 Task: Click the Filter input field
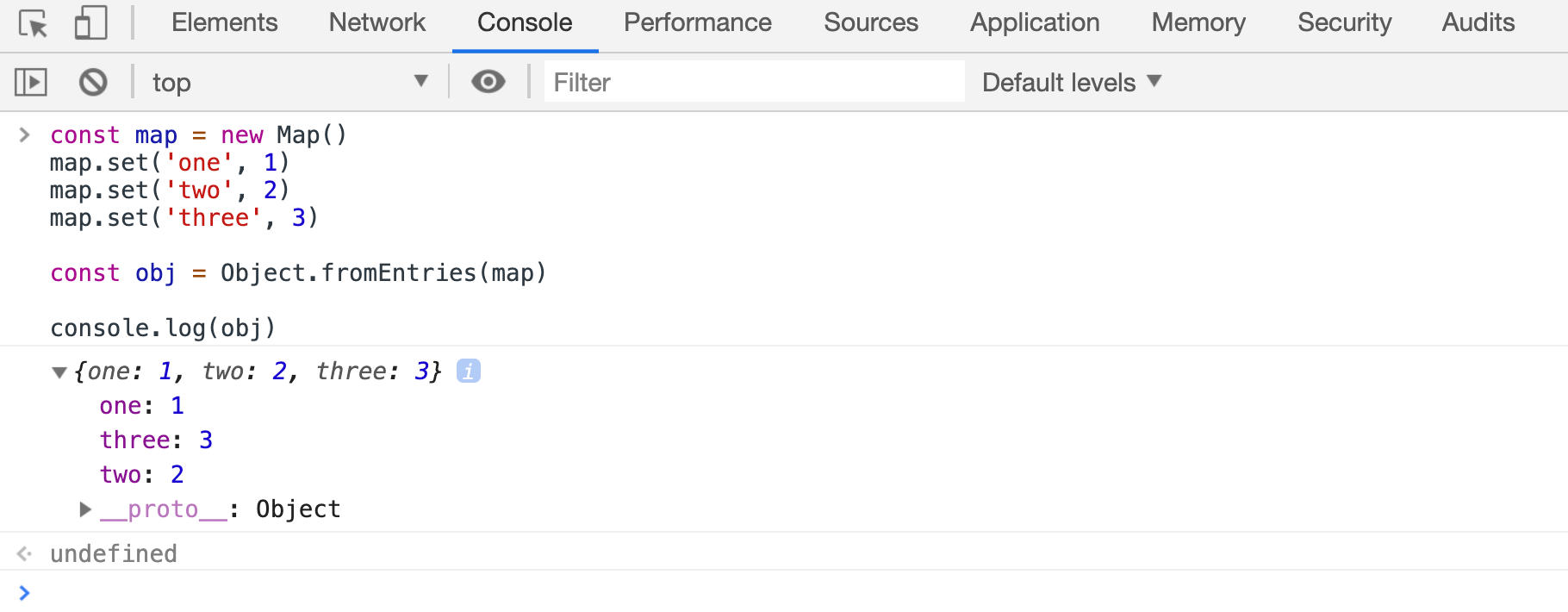(x=755, y=82)
